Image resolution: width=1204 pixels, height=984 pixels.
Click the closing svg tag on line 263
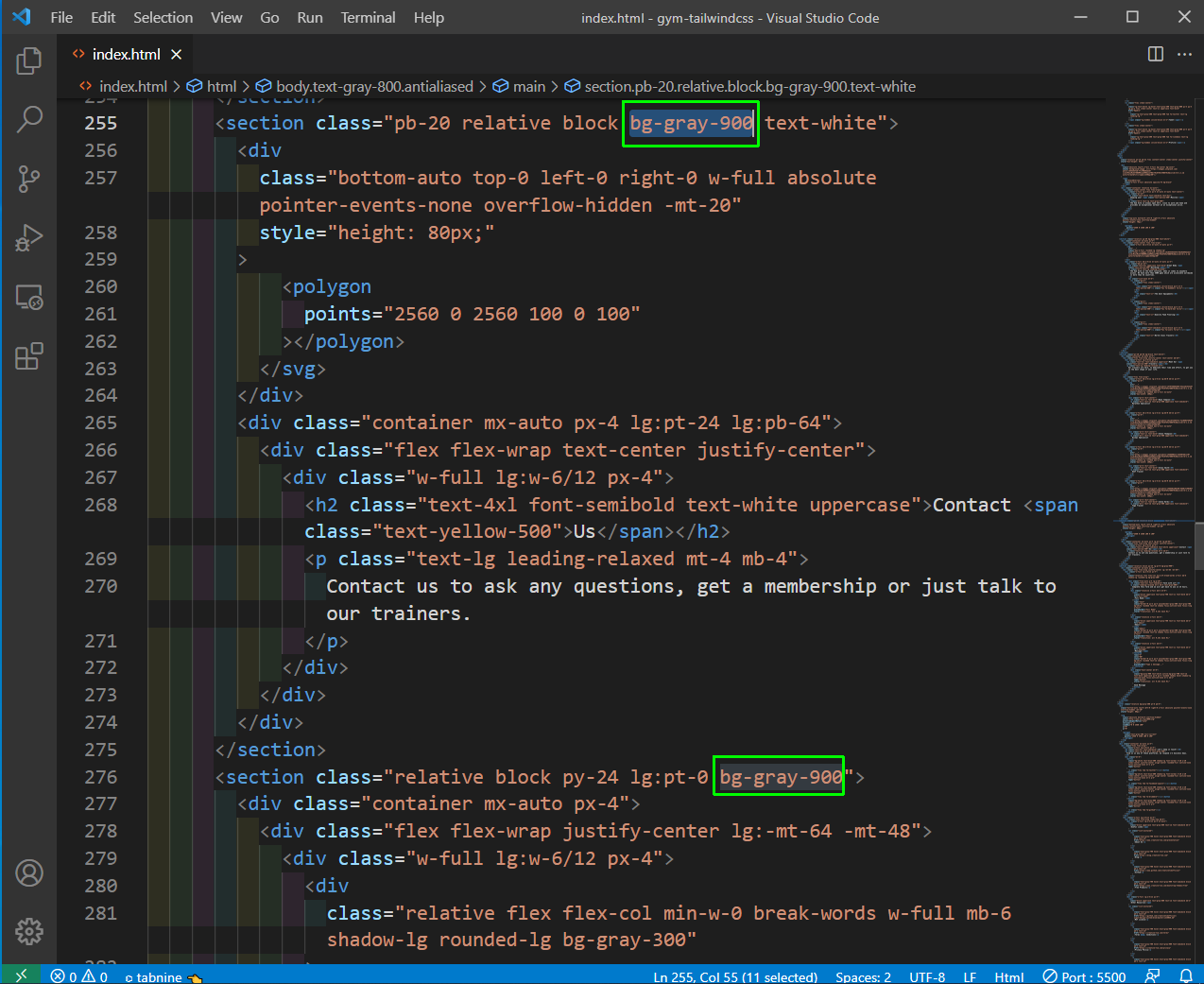click(293, 369)
